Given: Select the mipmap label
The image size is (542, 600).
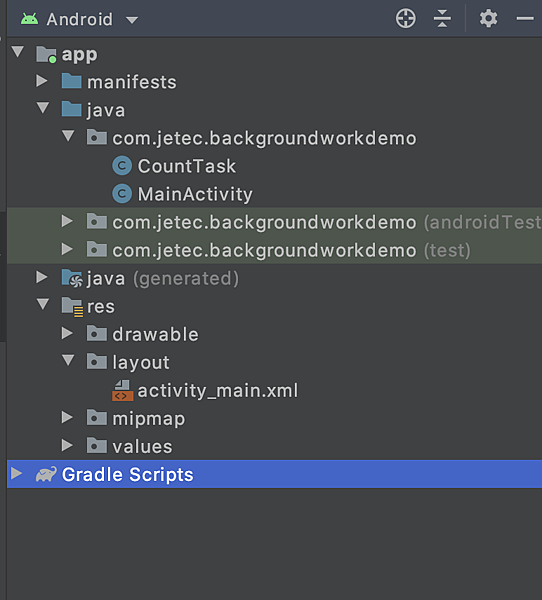Looking at the screenshot, I should [x=149, y=419].
